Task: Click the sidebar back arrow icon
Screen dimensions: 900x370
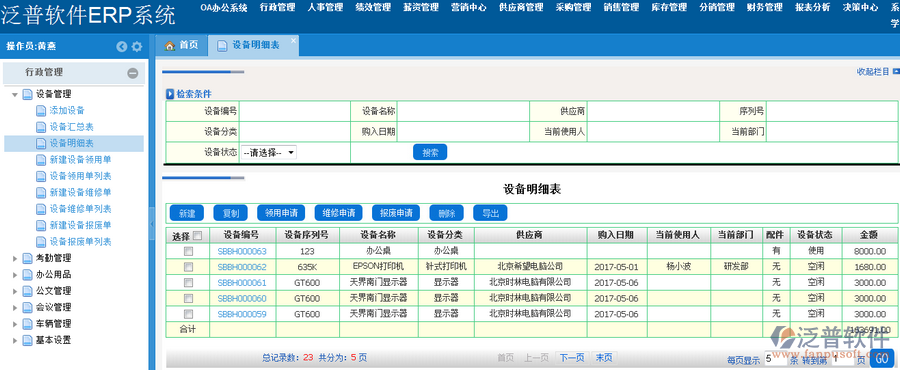Action: tap(122, 47)
